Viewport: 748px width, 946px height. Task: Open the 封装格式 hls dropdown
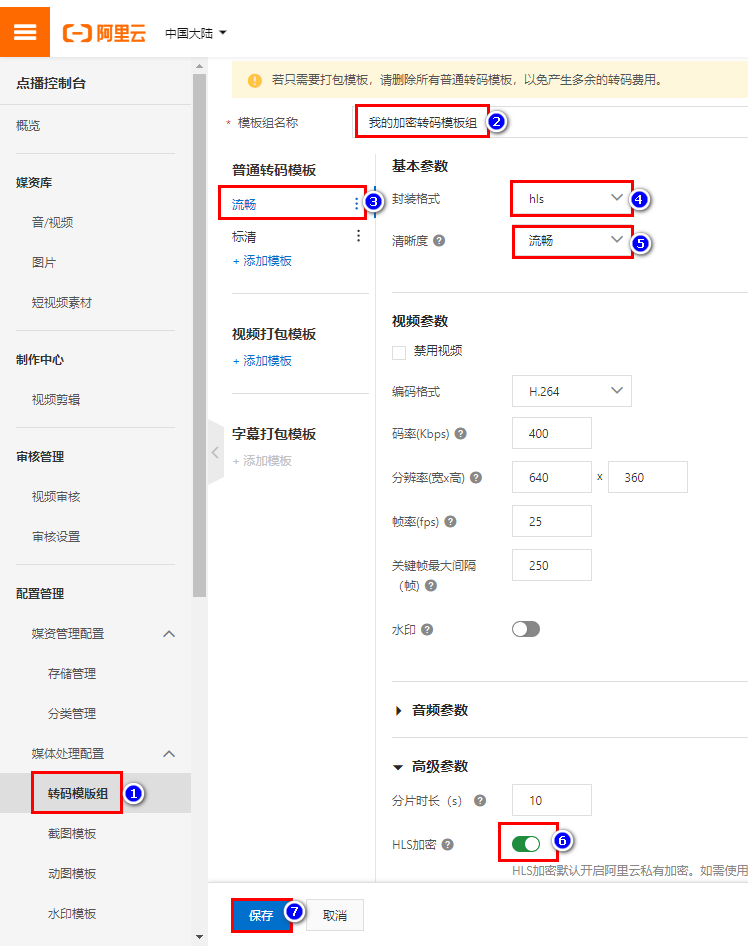[x=572, y=199]
